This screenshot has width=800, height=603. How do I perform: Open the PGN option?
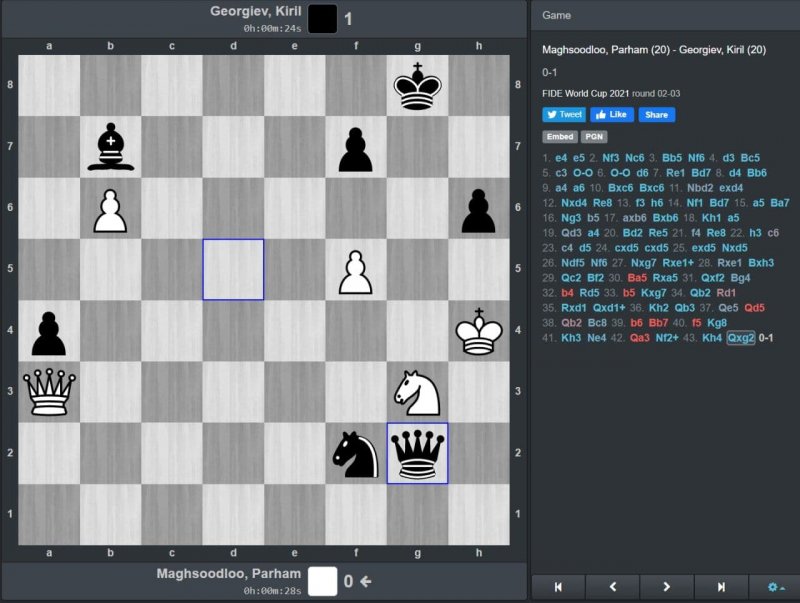(x=594, y=137)
